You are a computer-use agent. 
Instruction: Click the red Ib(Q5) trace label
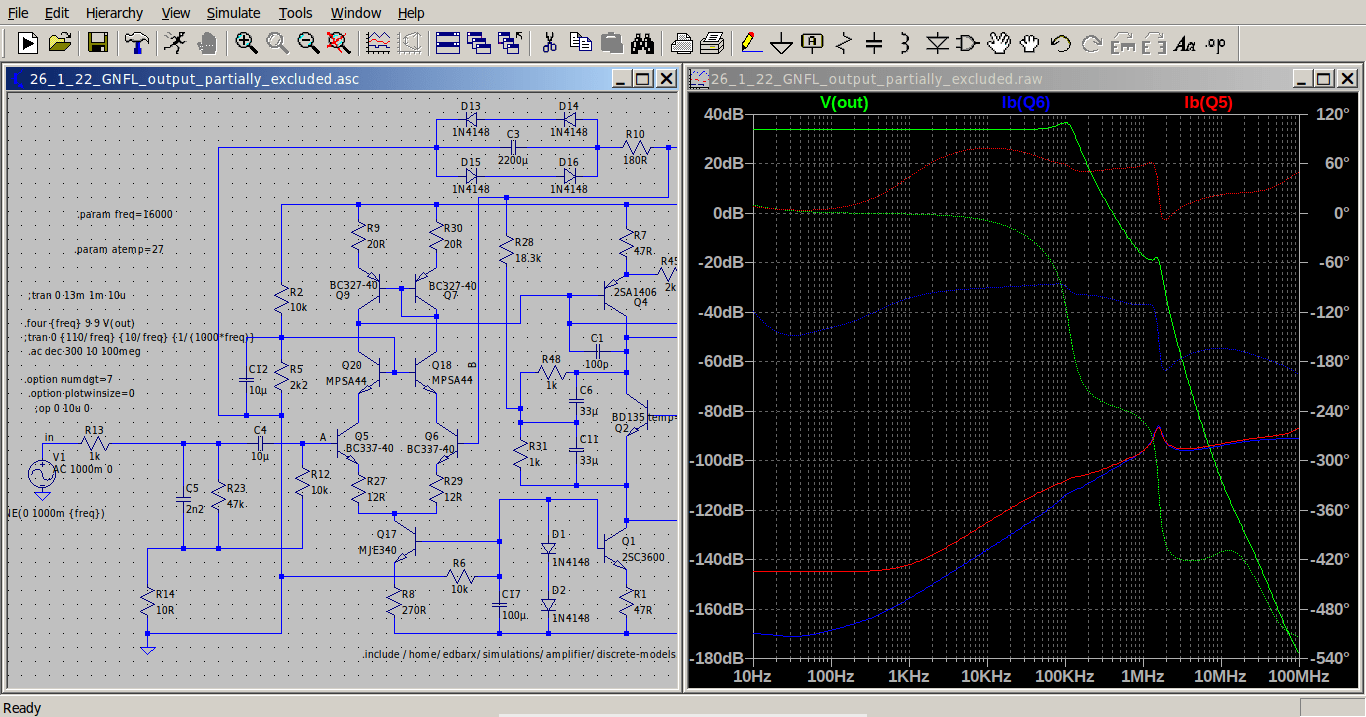pyautogui.click(x=1208, y=102)
